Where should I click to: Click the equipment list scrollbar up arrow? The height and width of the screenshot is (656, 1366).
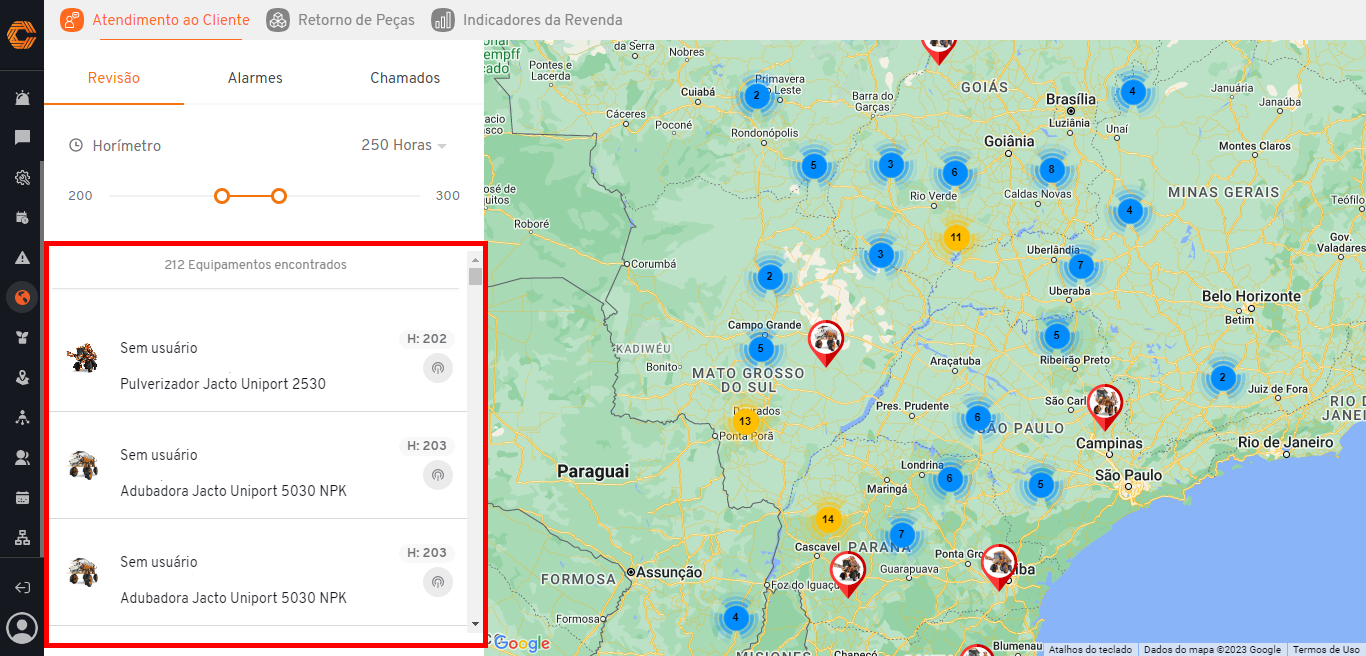[x=475, y=259]
